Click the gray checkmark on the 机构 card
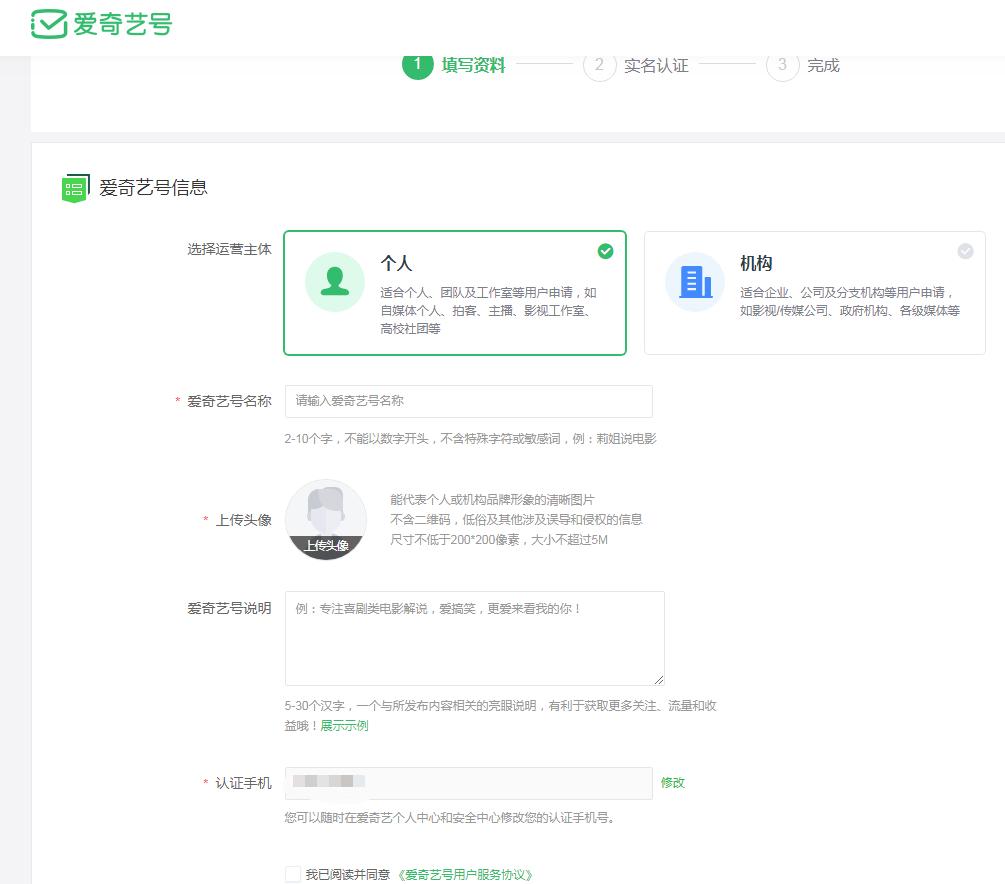The height and width of the screenshot is (884, 1005). point(963,252)
